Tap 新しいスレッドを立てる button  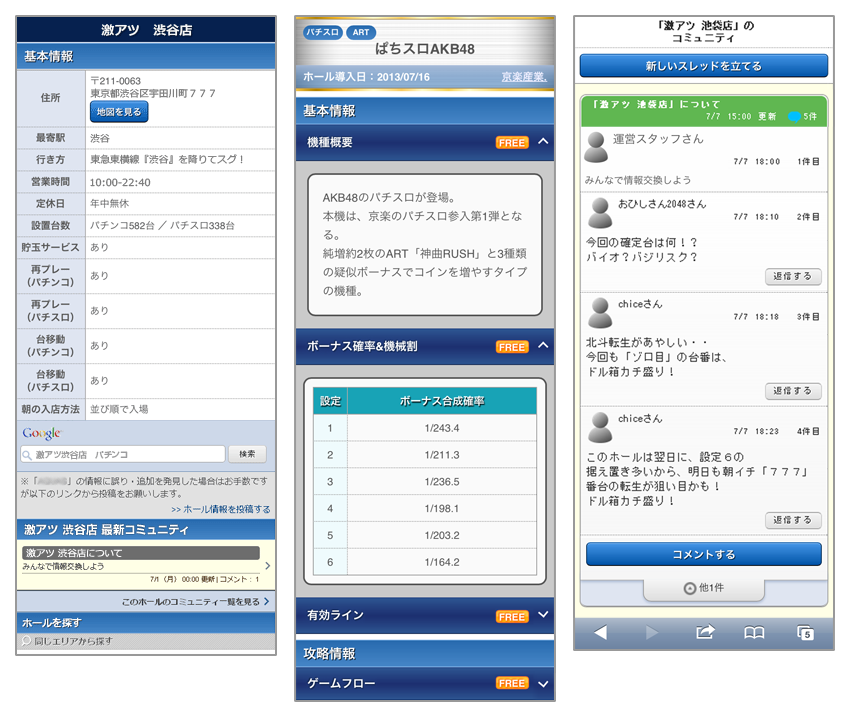pyautogui.click(x=704, y=66)
